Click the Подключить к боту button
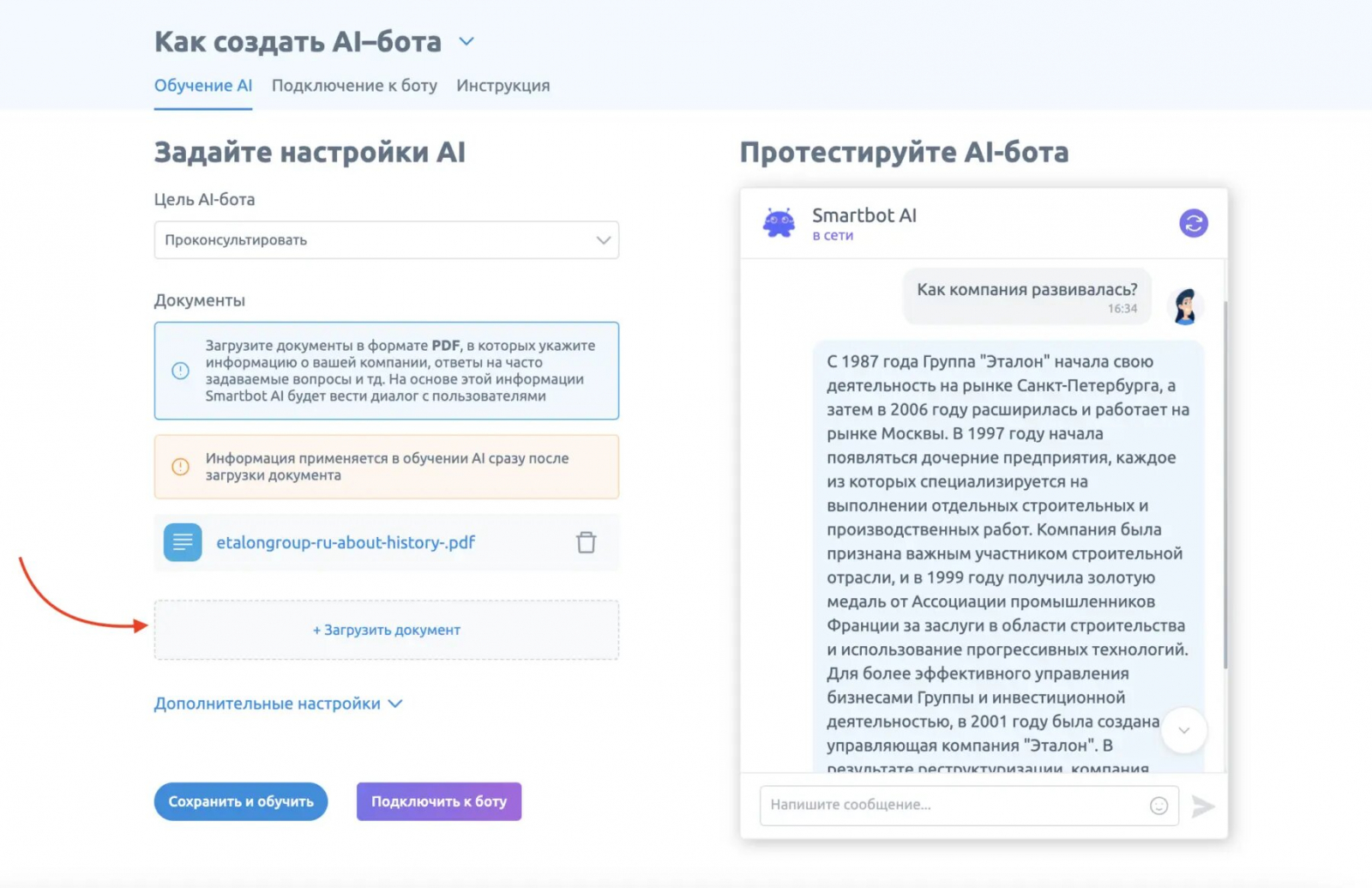Screen dimensions: 1372x888 (x=439, y=801)
